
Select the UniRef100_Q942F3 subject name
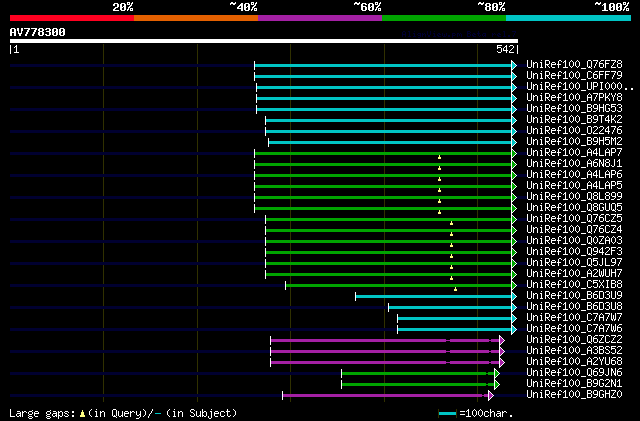(x=574, y=252)
